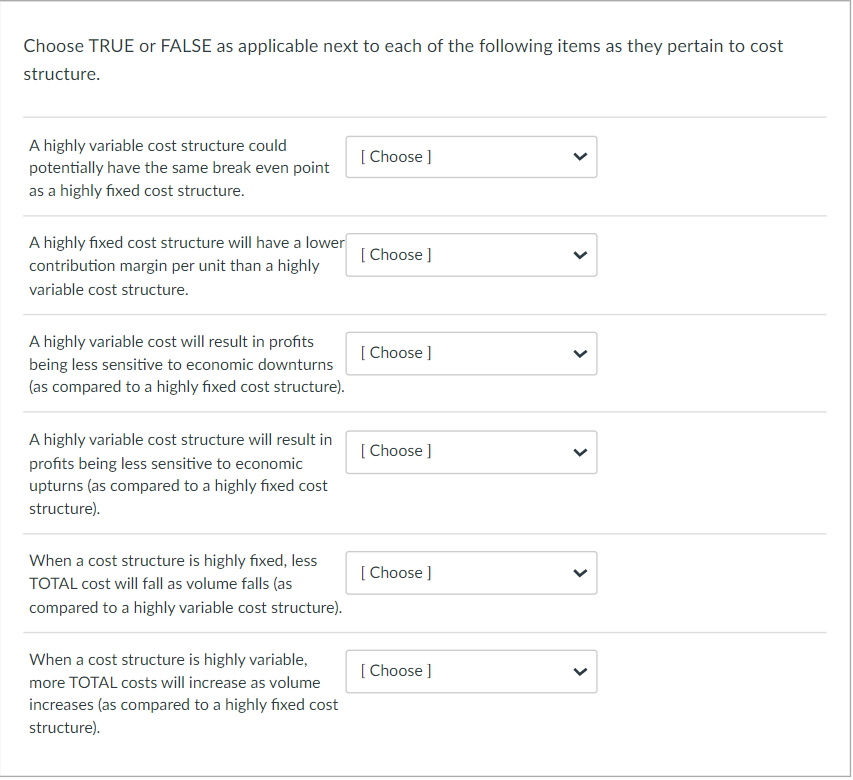
Task: Open dropdown for same break even point statement
Action: [x=471, y=157]
